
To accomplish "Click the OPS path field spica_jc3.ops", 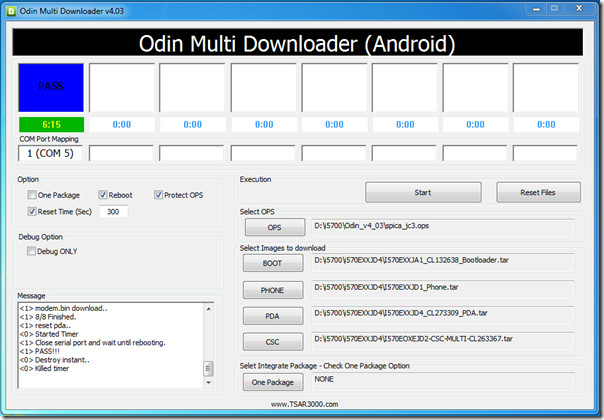I will pos(443,227).
